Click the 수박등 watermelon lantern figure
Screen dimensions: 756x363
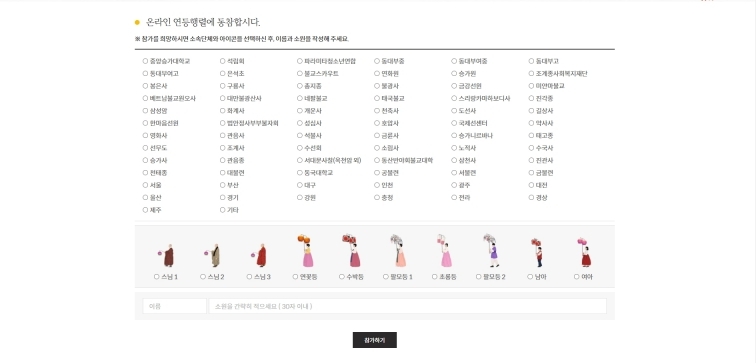[x=352, y=251]
